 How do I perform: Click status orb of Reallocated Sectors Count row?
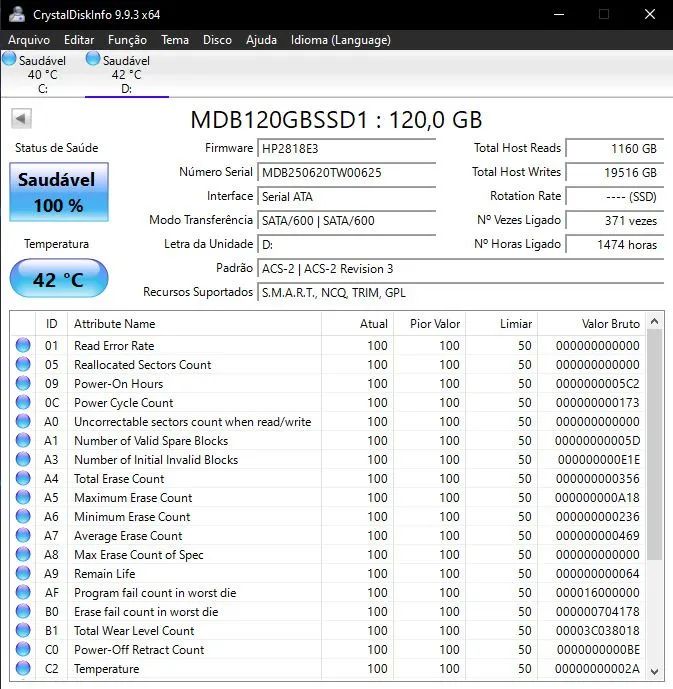pos(23,364)
